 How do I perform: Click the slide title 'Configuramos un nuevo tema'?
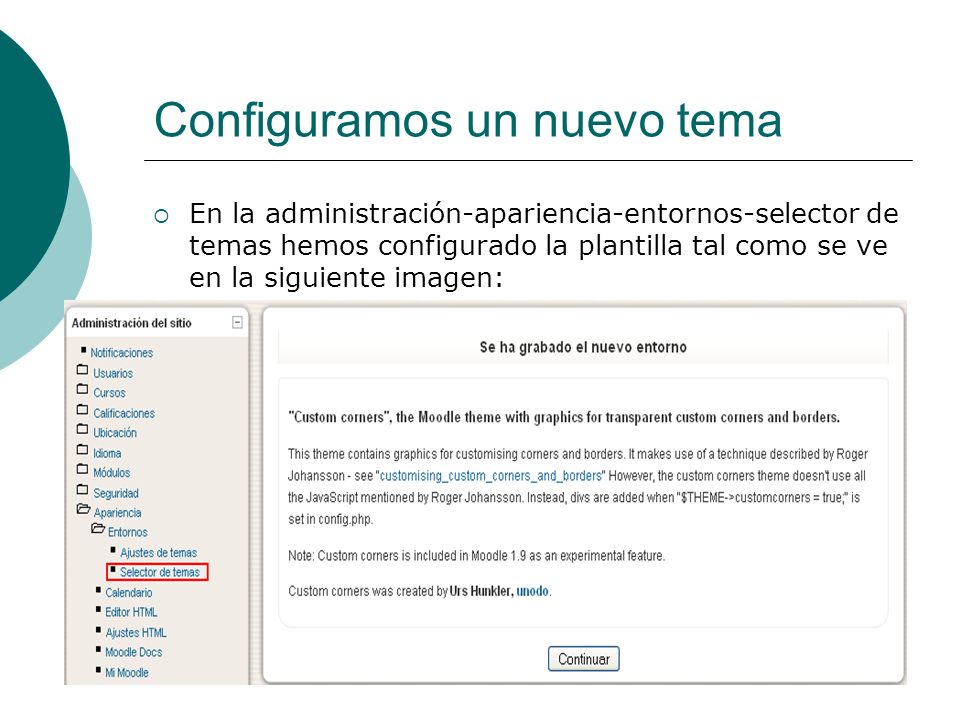pos(468,121)
